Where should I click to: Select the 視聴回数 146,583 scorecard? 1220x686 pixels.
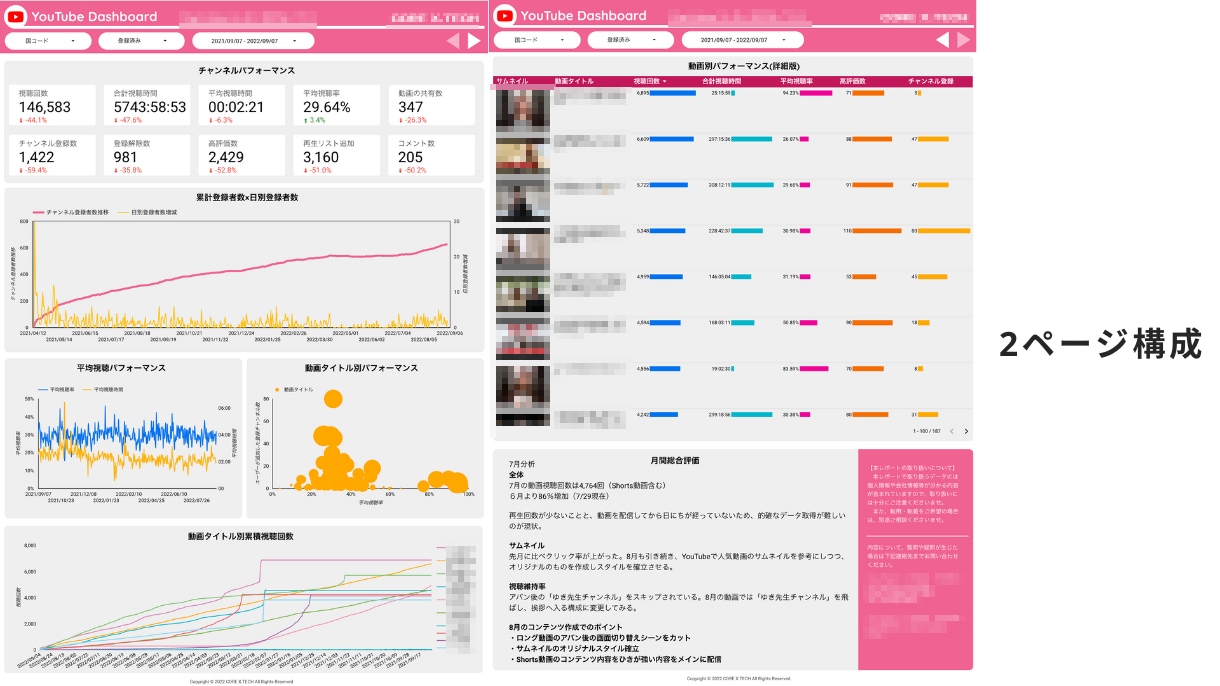coord(53,105)
